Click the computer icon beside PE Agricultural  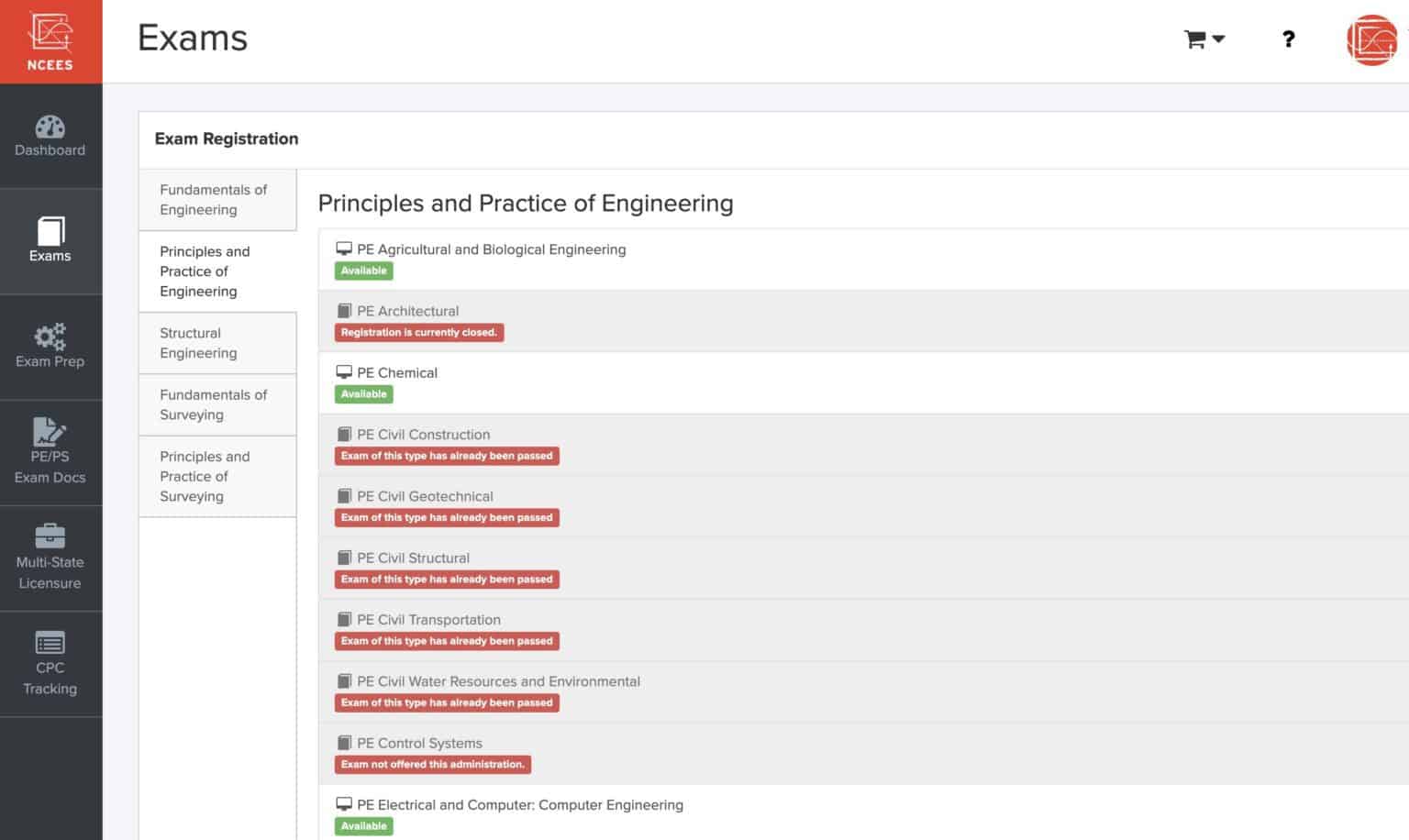(x=344, y=249)
